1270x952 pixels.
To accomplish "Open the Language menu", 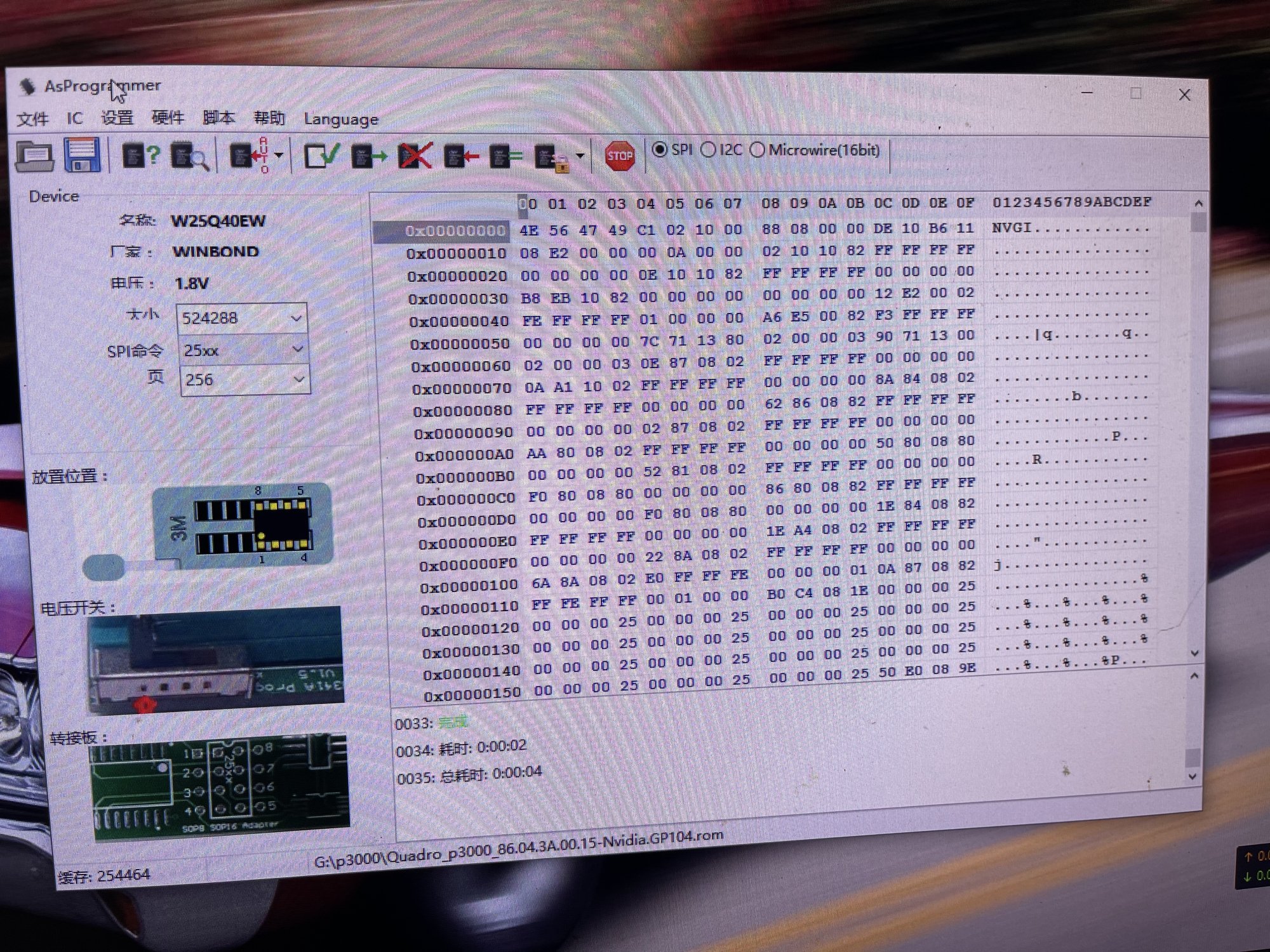I will point(340,119).
